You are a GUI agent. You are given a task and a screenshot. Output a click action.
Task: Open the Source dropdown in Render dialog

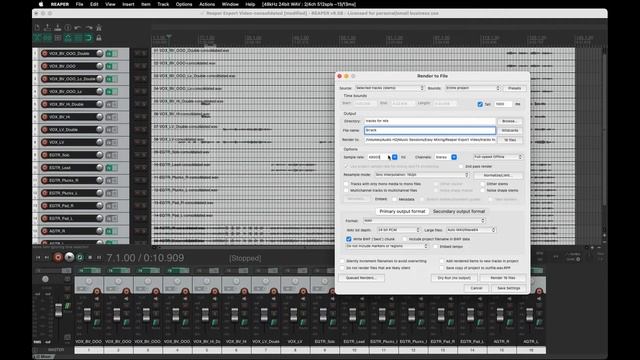[x=389, y=88]
